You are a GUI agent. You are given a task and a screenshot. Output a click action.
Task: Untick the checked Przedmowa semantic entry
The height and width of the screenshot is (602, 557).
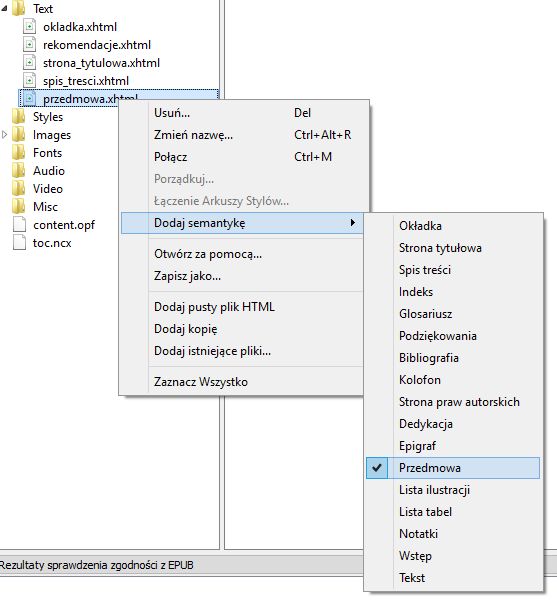point(453,468)
